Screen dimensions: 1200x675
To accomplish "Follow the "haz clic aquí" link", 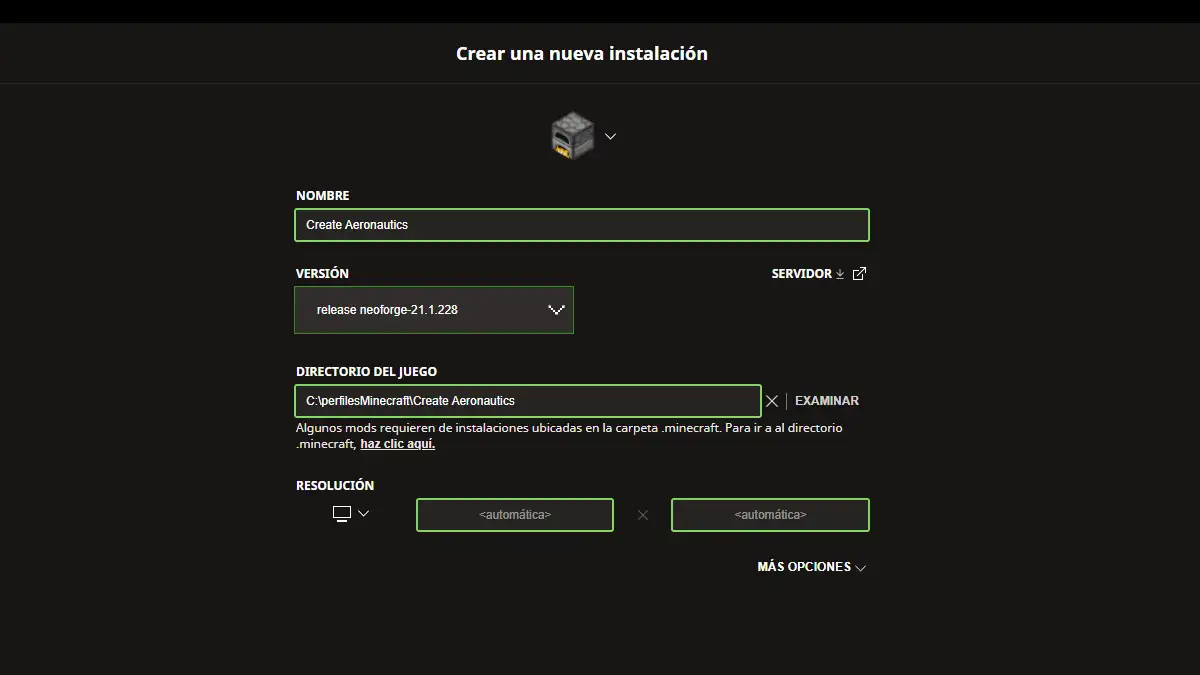I will [x=397, y=443].
